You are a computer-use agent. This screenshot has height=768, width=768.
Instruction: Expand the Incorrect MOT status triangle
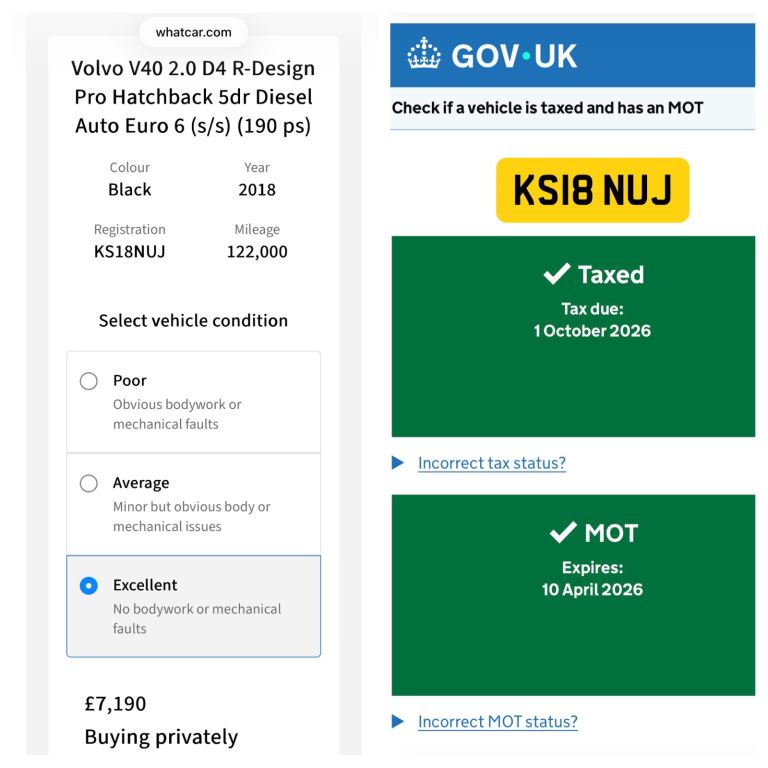399,721
